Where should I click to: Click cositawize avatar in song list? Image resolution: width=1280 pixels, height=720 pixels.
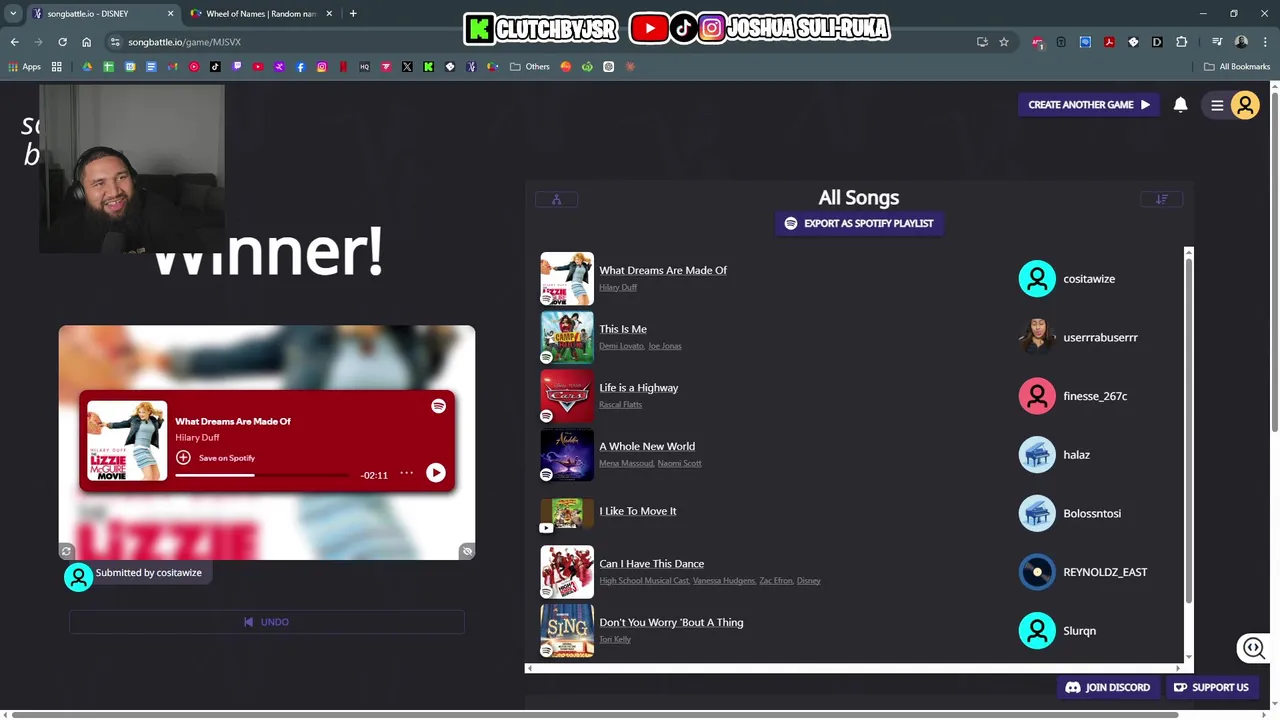(1037, 279)
